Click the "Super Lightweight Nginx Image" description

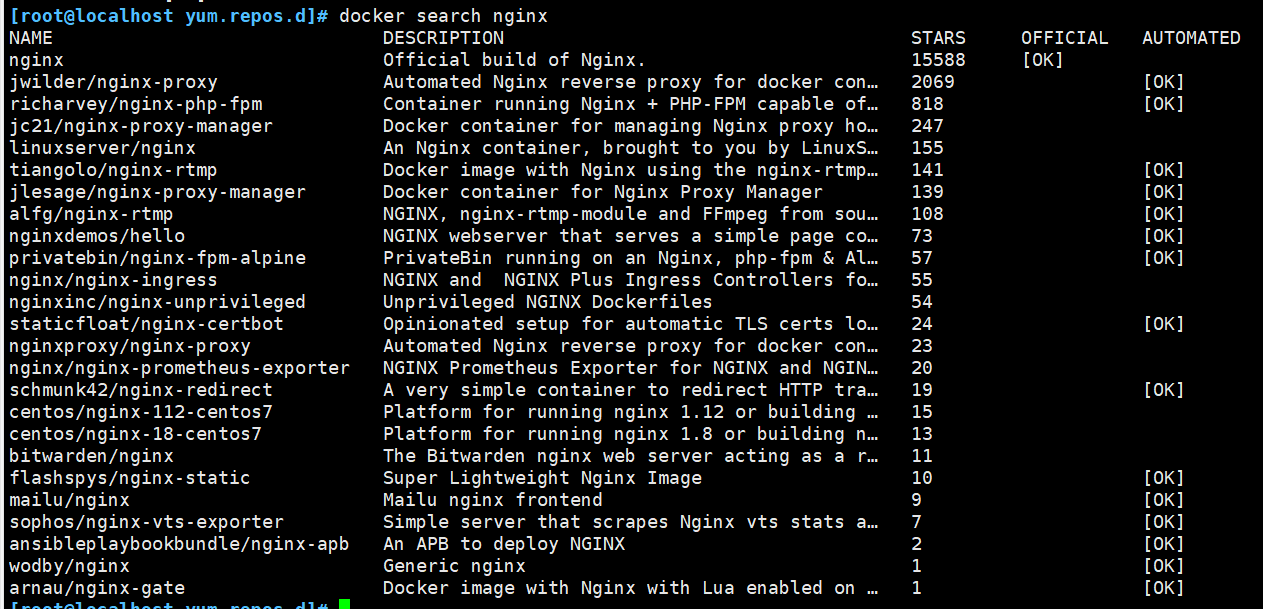tap(542, 478)
